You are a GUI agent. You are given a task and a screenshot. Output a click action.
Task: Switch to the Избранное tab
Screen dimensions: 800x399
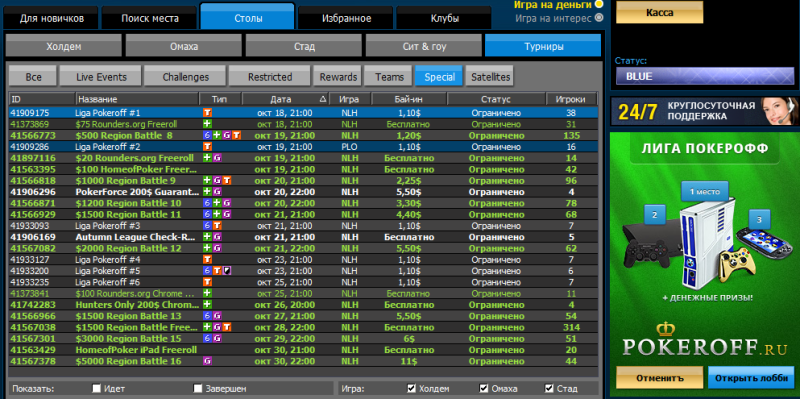tap(346, 19)
